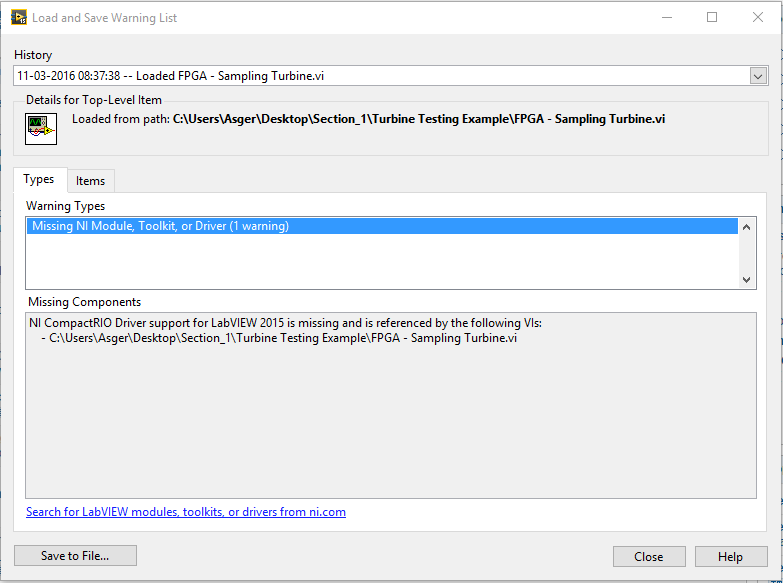The image size is (783, 583).
Task: Click the referenced VI path in Missing Components
Action: pyautogui.click(x=283, y=338)
